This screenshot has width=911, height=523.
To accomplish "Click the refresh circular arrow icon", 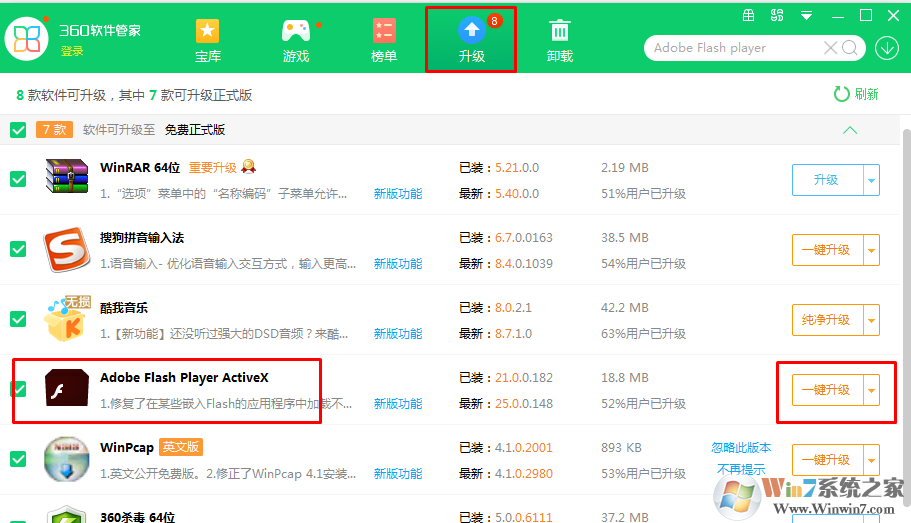I will click(x=841, y=94).
